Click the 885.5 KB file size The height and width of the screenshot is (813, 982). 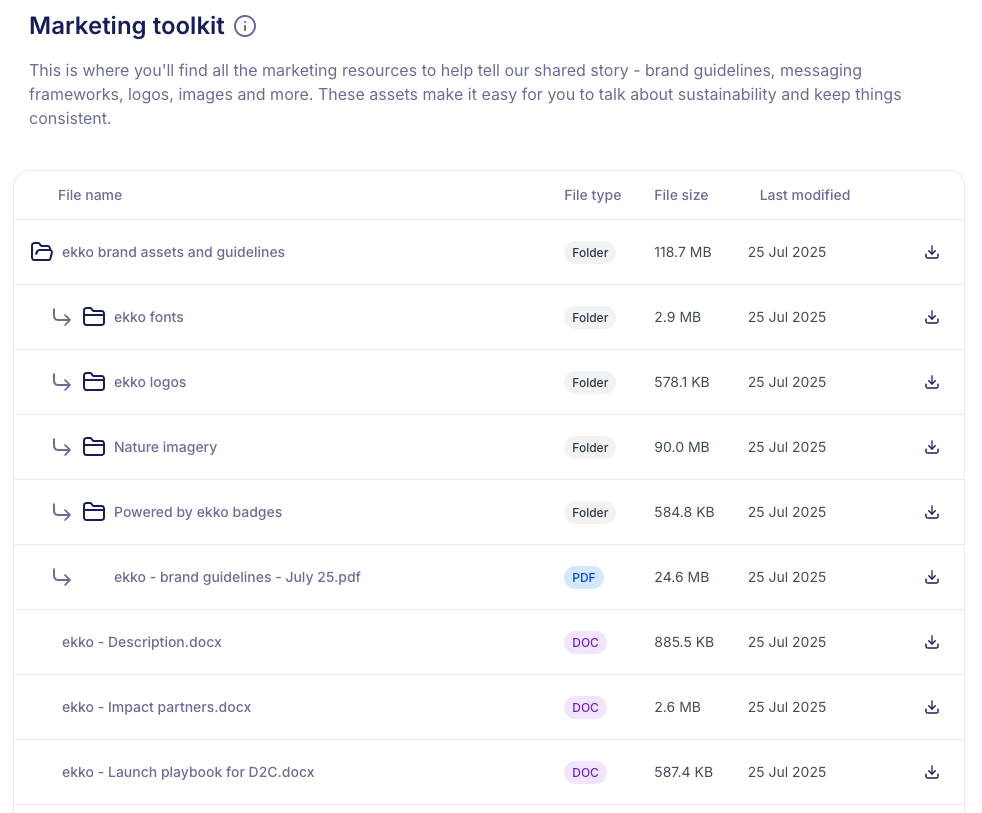(x=684, y=643)
